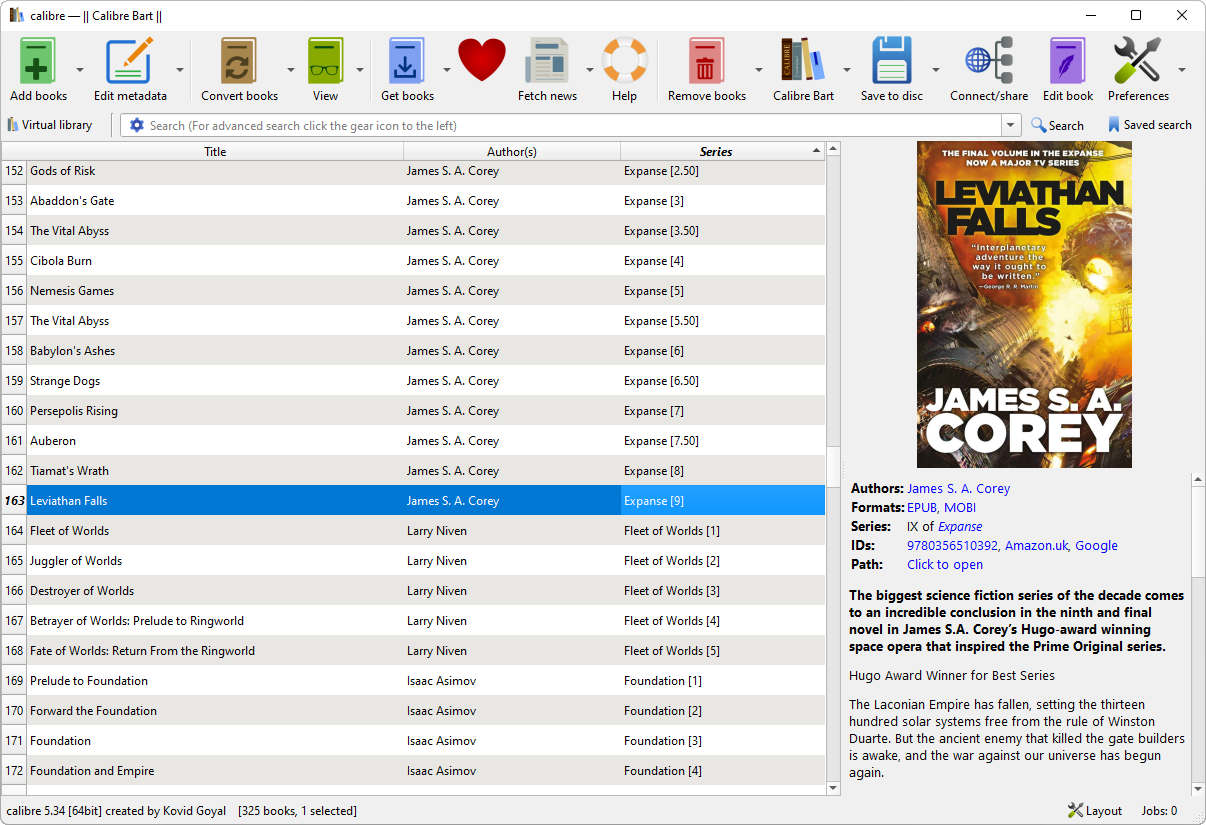Expand the Edit metadata dropdown arrow
This screenshot has height=825, width=1206.
coord(180,70)
